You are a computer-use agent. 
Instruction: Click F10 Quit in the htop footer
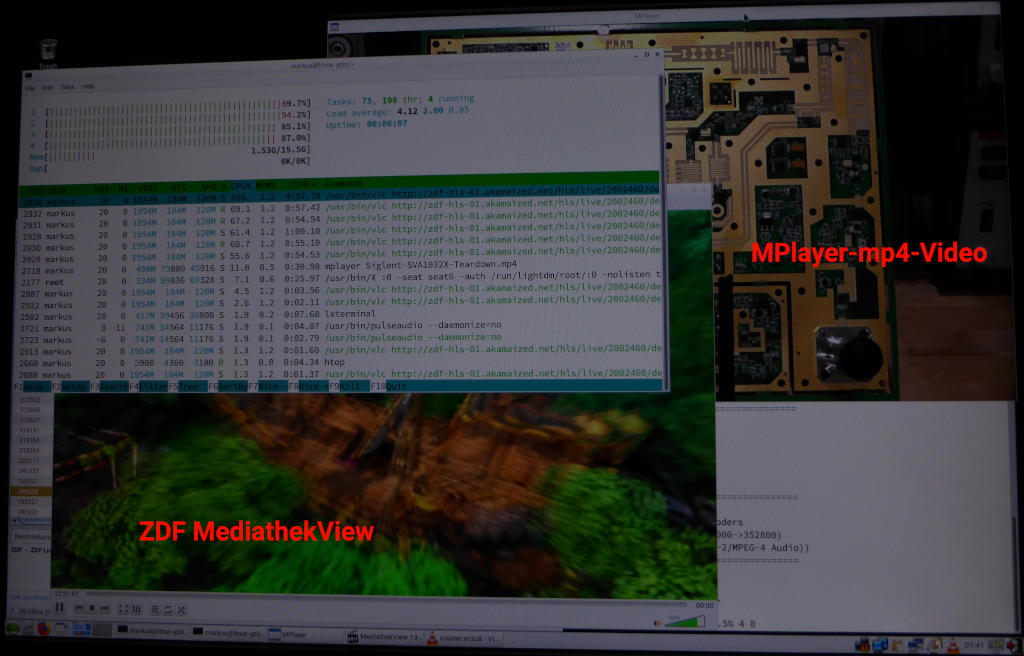point(389,387)
